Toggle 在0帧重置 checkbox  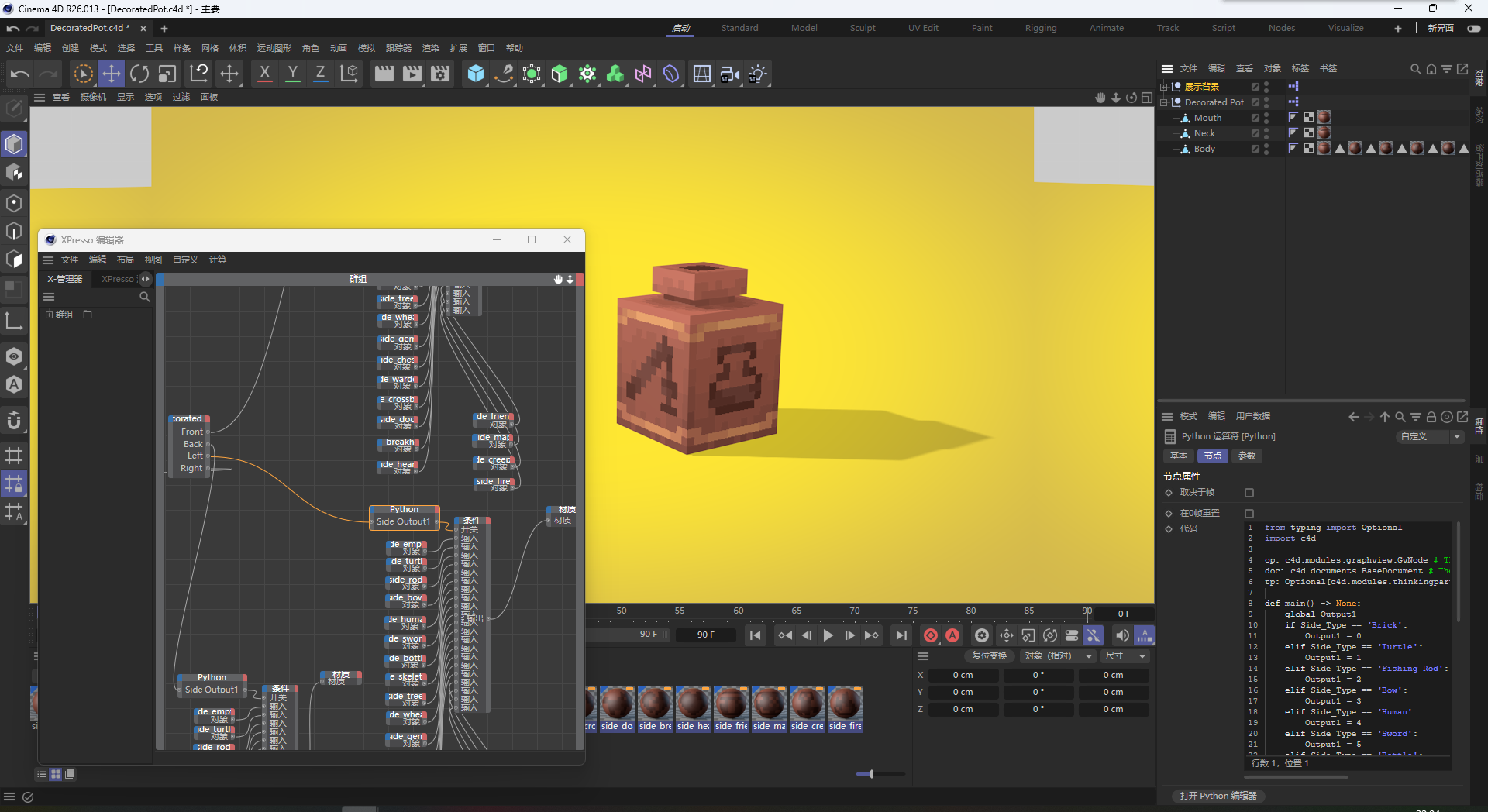[1249, 514]
